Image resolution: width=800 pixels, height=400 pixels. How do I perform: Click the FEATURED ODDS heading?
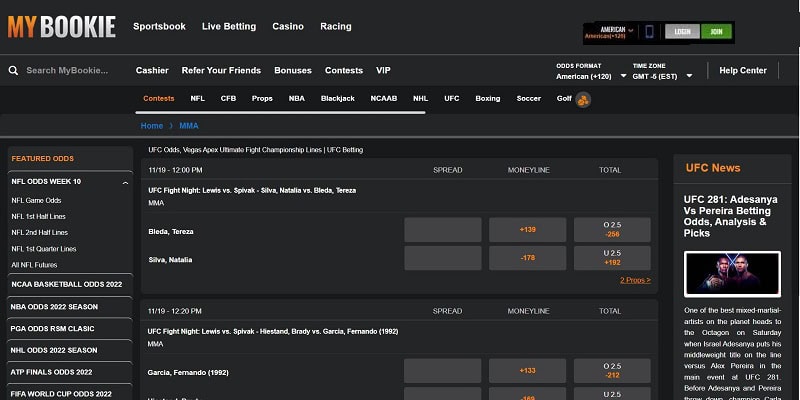42,159
